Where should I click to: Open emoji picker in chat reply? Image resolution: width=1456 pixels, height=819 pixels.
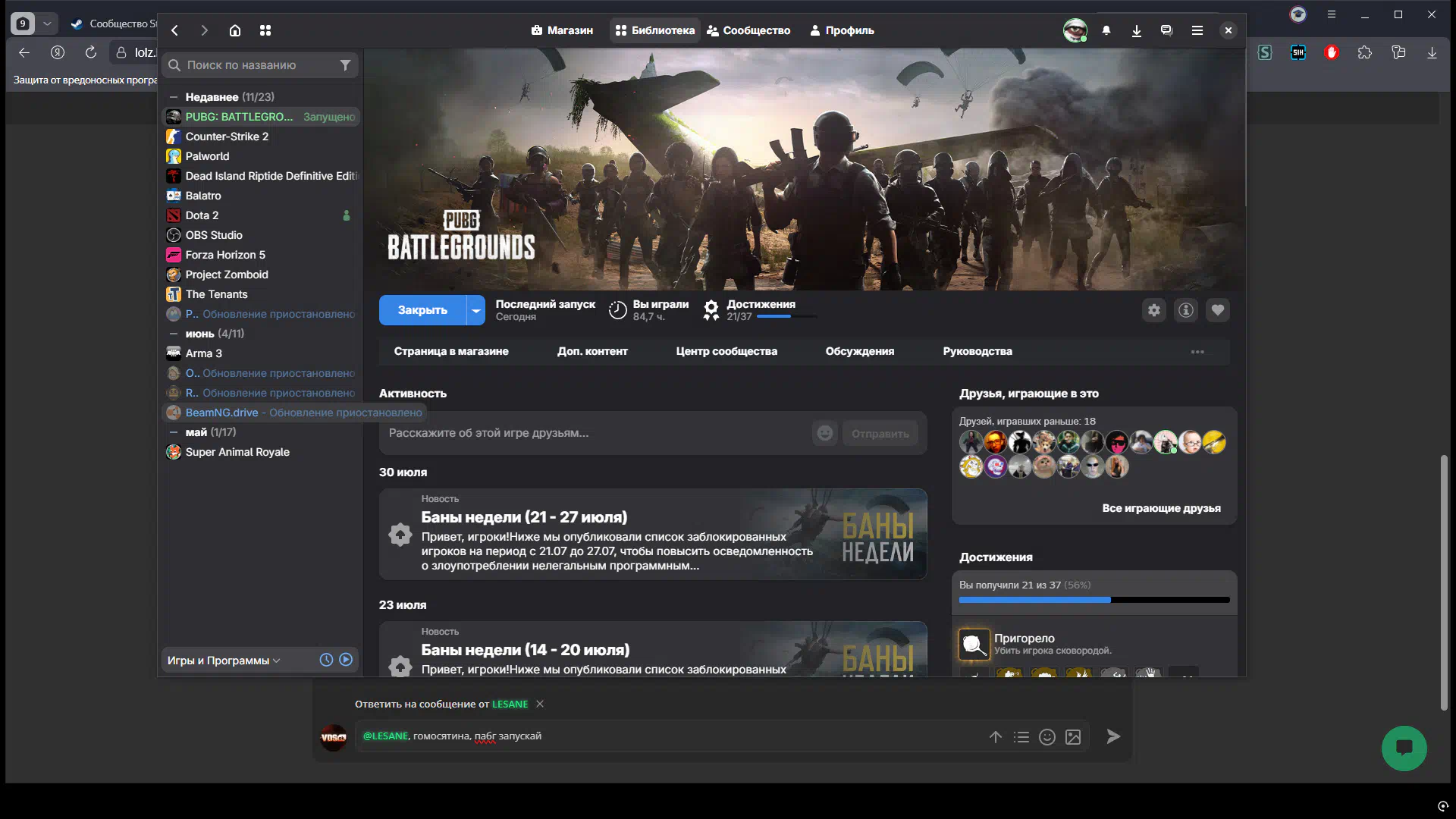tap(1047, 737)
